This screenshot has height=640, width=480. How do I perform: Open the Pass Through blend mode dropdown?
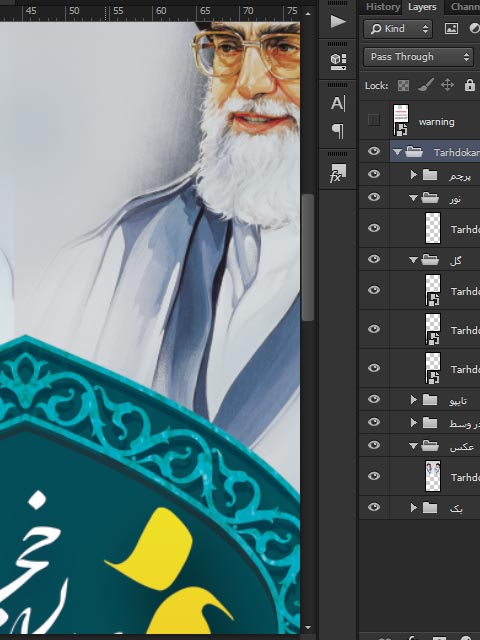[418, 57]
